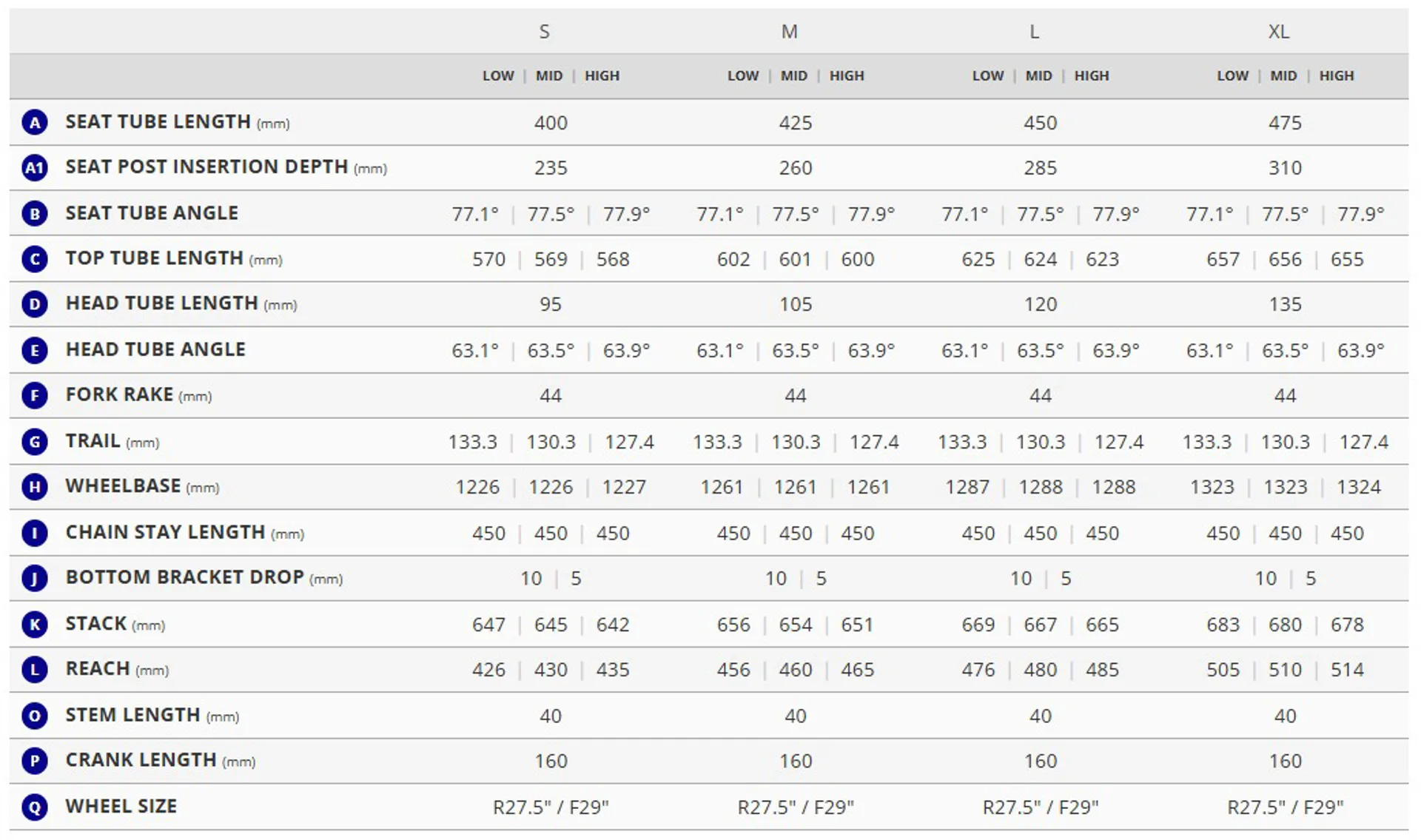Click the P icon beside Crank Length
1421x840 pixels.
tap(34, 761)
